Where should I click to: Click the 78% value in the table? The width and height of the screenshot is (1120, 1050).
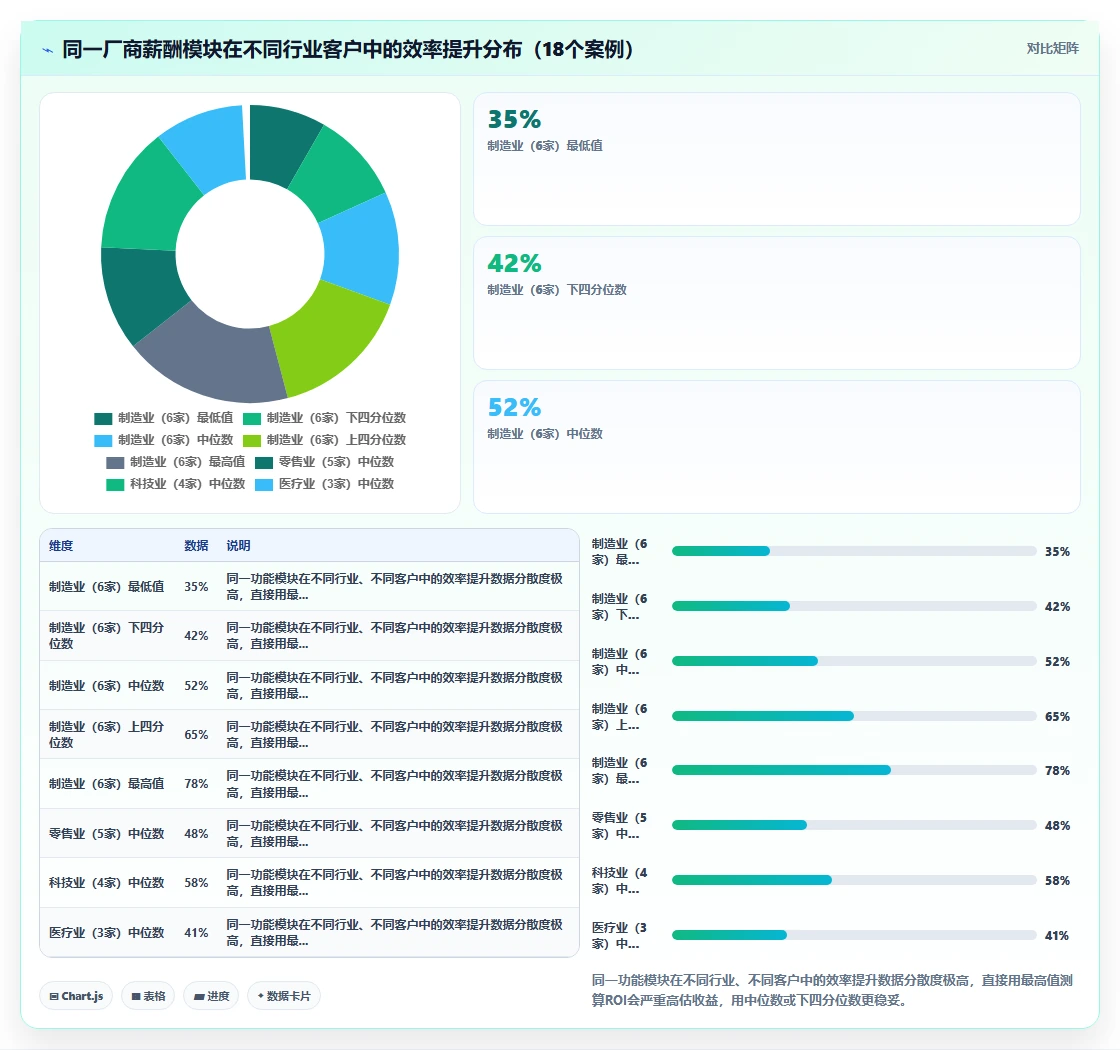(196, 784)
